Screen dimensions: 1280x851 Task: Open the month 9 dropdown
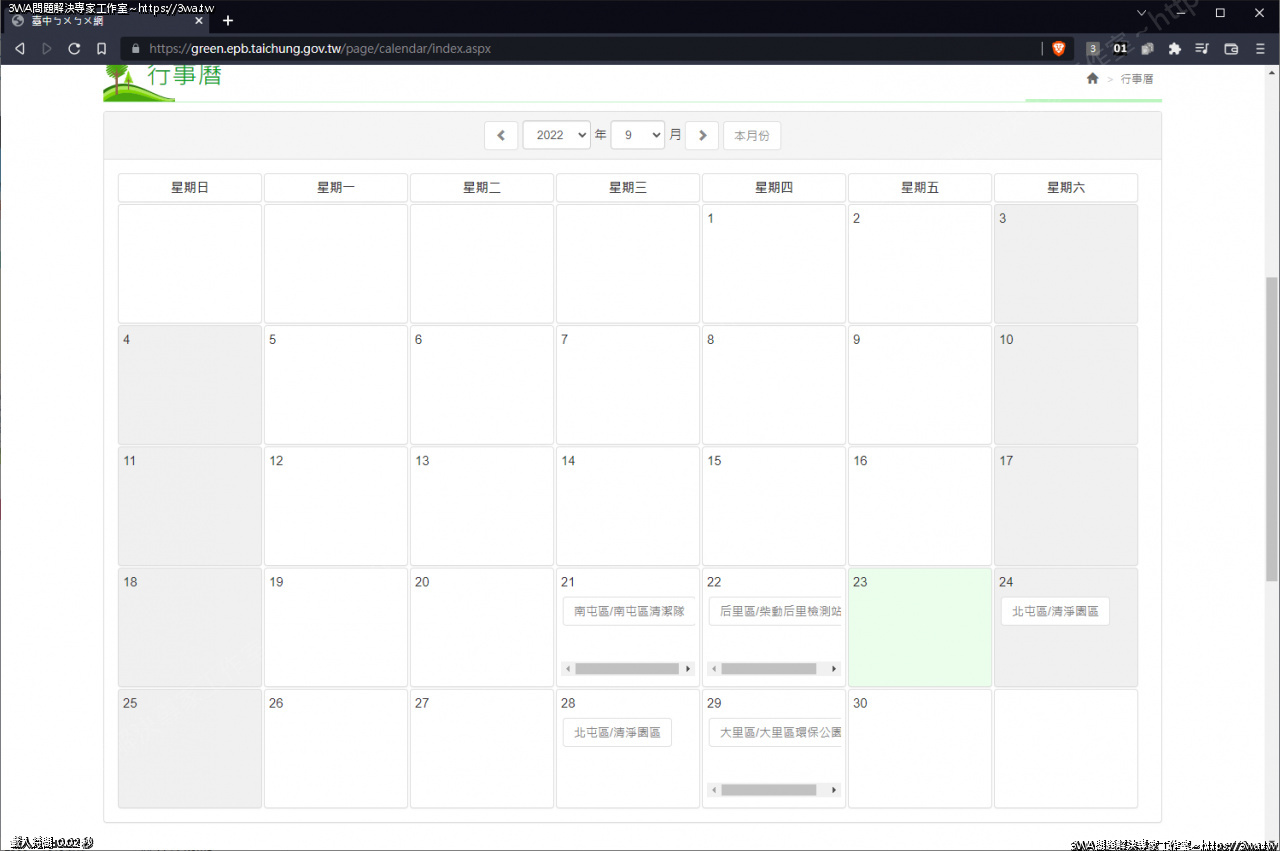(637, 134)
